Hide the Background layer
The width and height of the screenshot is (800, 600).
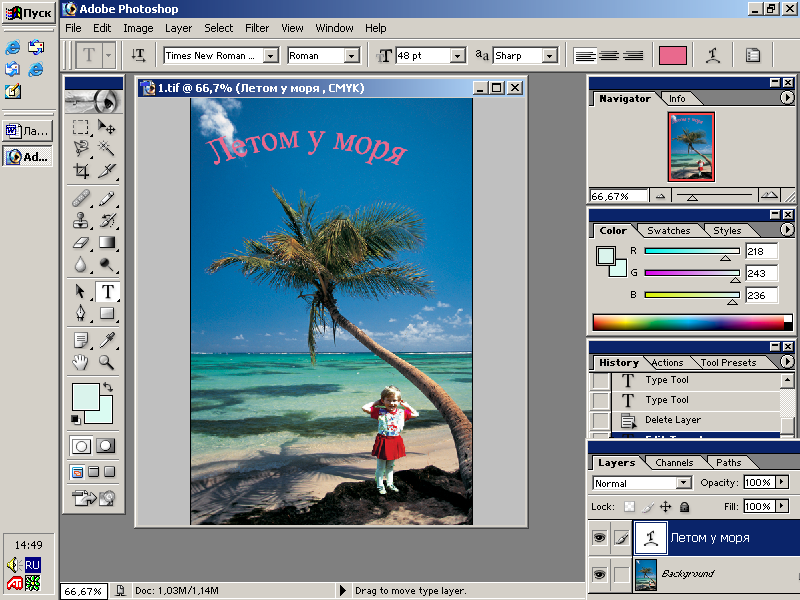599,574
